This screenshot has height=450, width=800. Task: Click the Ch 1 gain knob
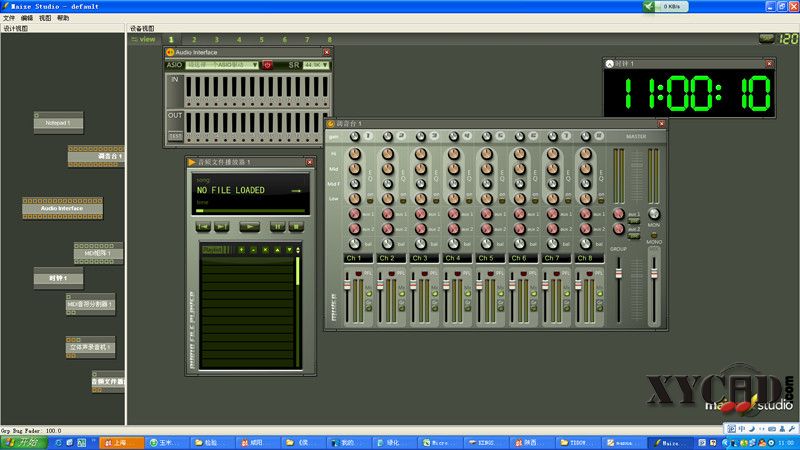355,136
